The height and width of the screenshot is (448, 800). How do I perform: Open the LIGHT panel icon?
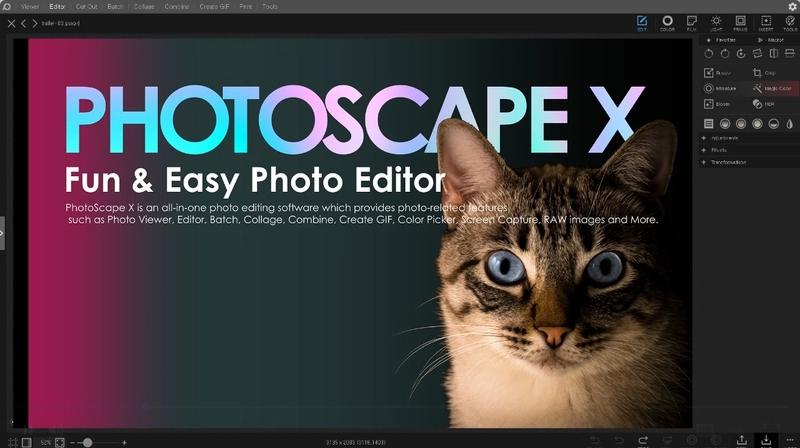(716, 23)
